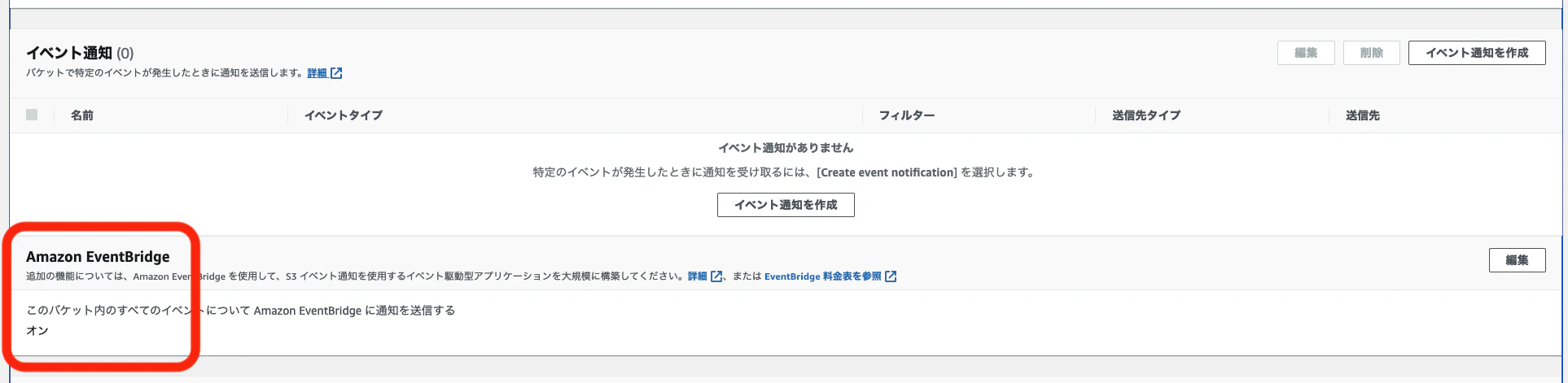1568x383 pixels.
Task: Click external link icon after 料金表を参照
Action: (891, 276)
